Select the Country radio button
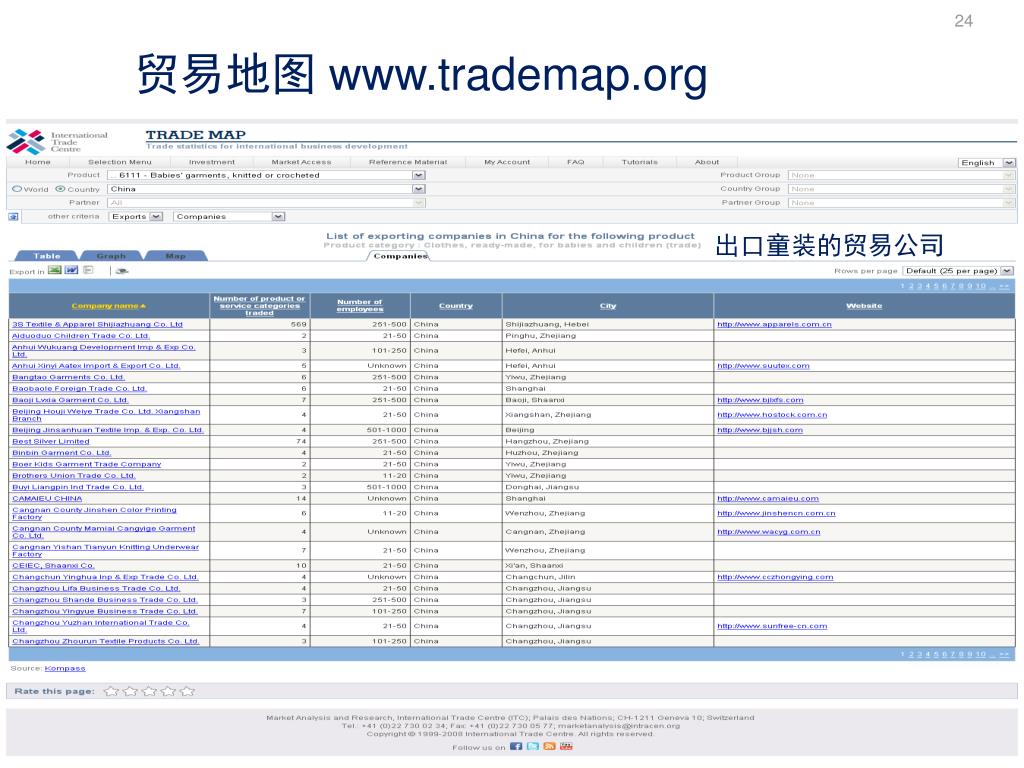 tap(60, 189)
